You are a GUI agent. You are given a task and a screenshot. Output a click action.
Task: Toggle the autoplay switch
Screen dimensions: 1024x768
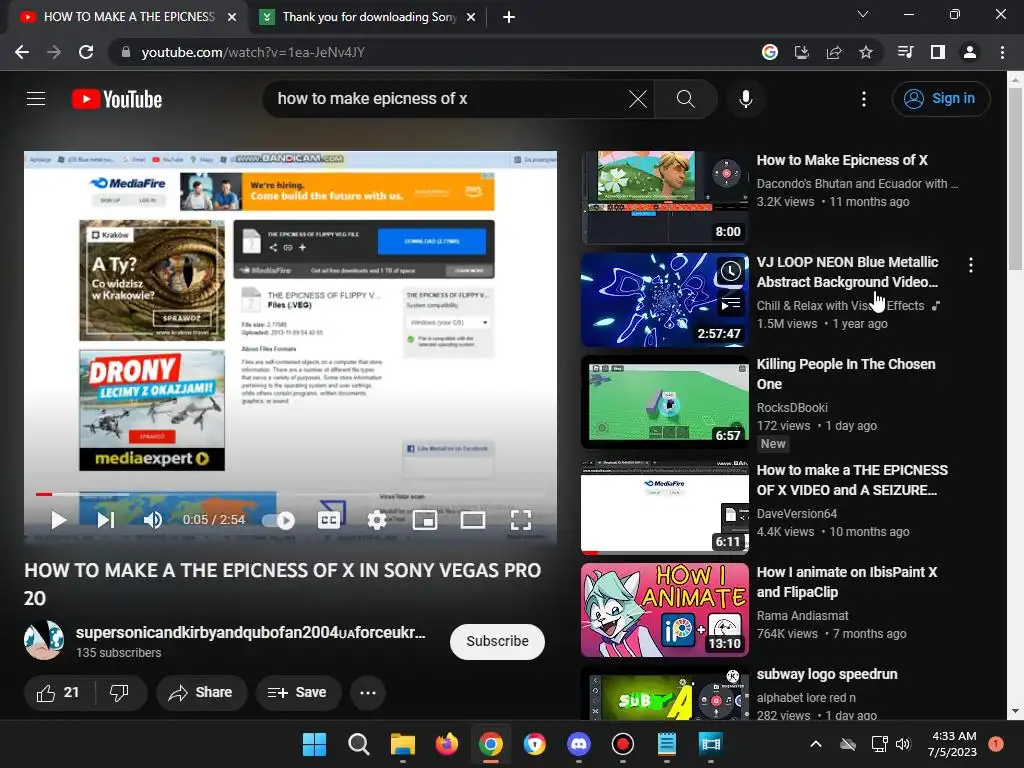click(278, 520)
